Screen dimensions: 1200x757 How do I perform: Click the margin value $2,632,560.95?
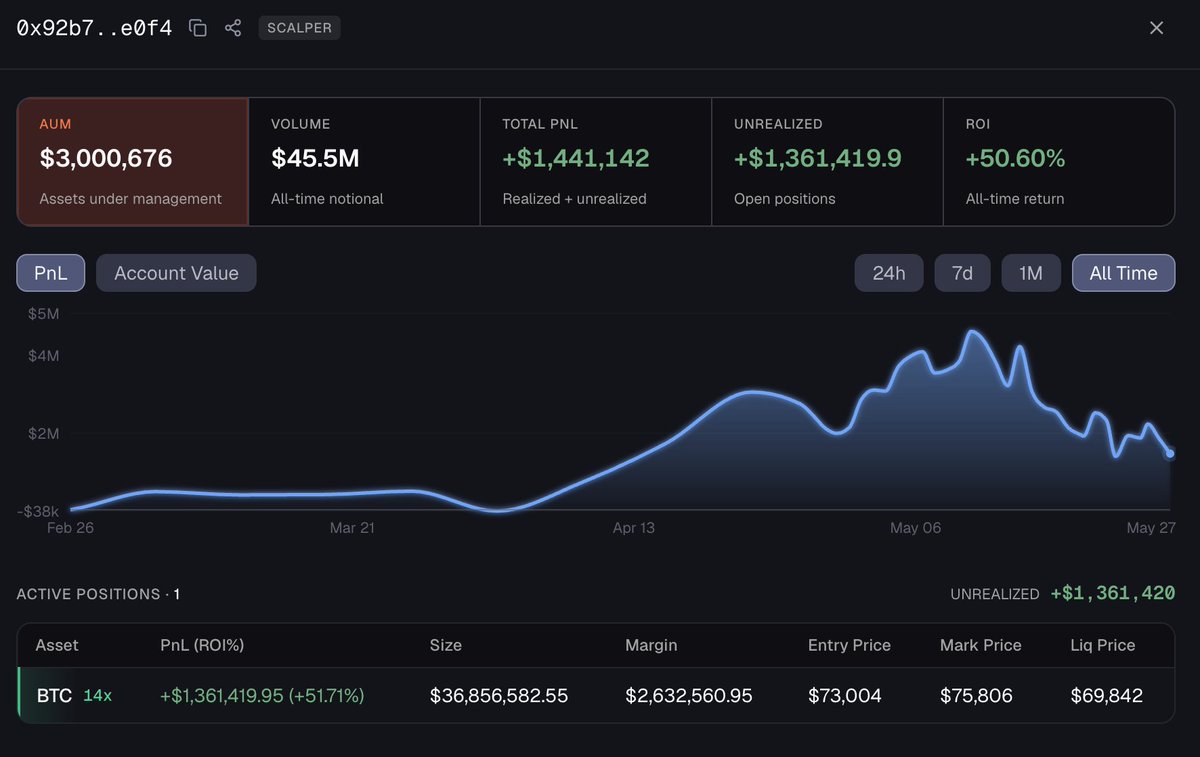pyautogui.click(x=689, y=695)
